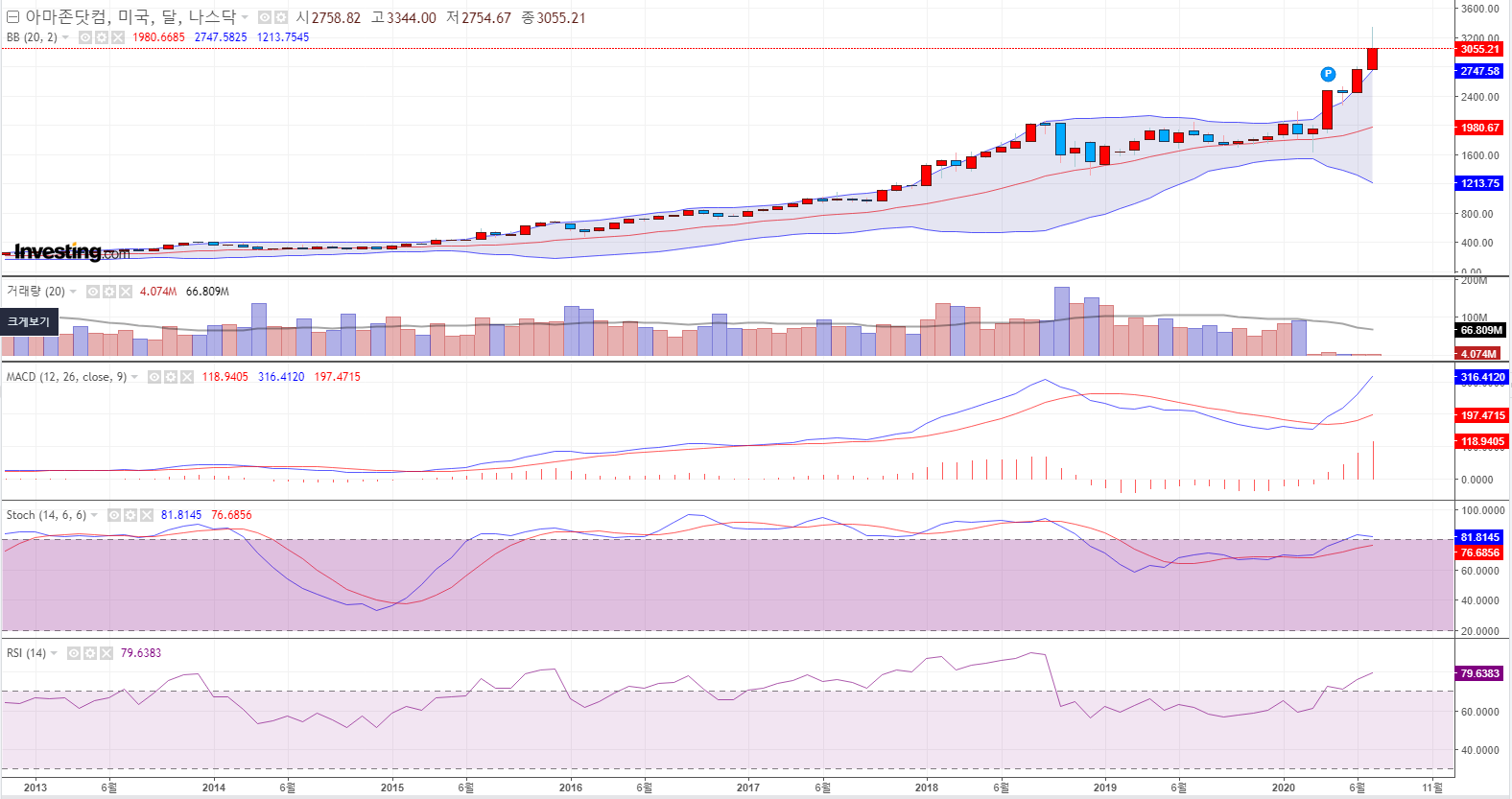The width and height of the screenshot is (1512, 799).
Task: Open MACD settings gear icon
Action: coord(171,377)
